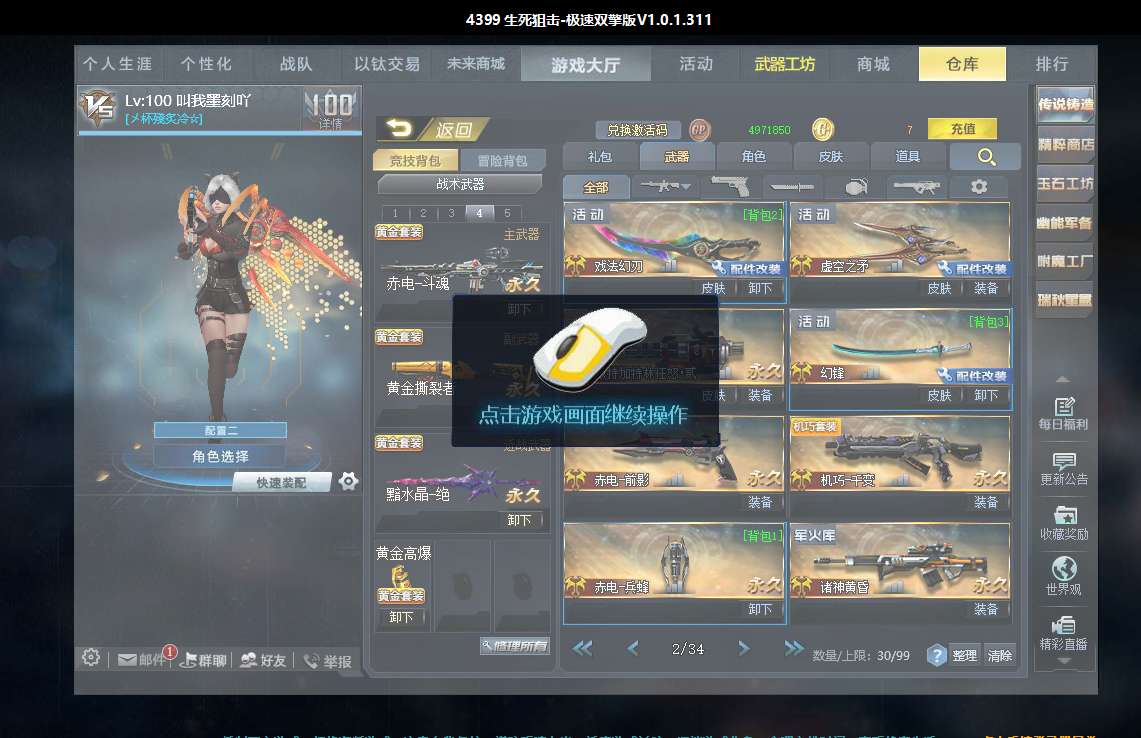Switch to 竞技背包 backpack tab
This screenshot has height=738, width=1141.
(x=415, y=160)
